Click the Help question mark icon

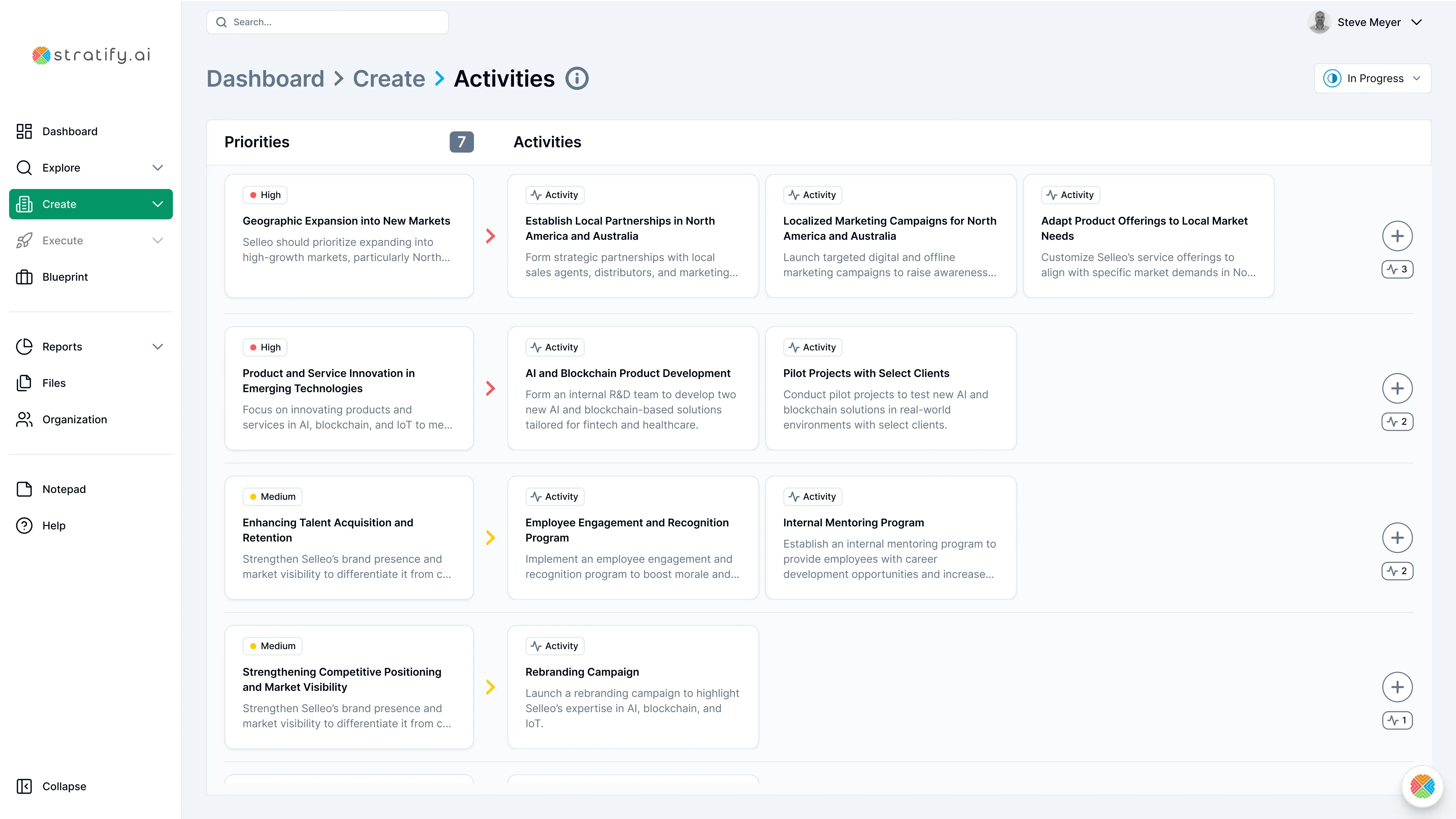(x=24, y=526)
